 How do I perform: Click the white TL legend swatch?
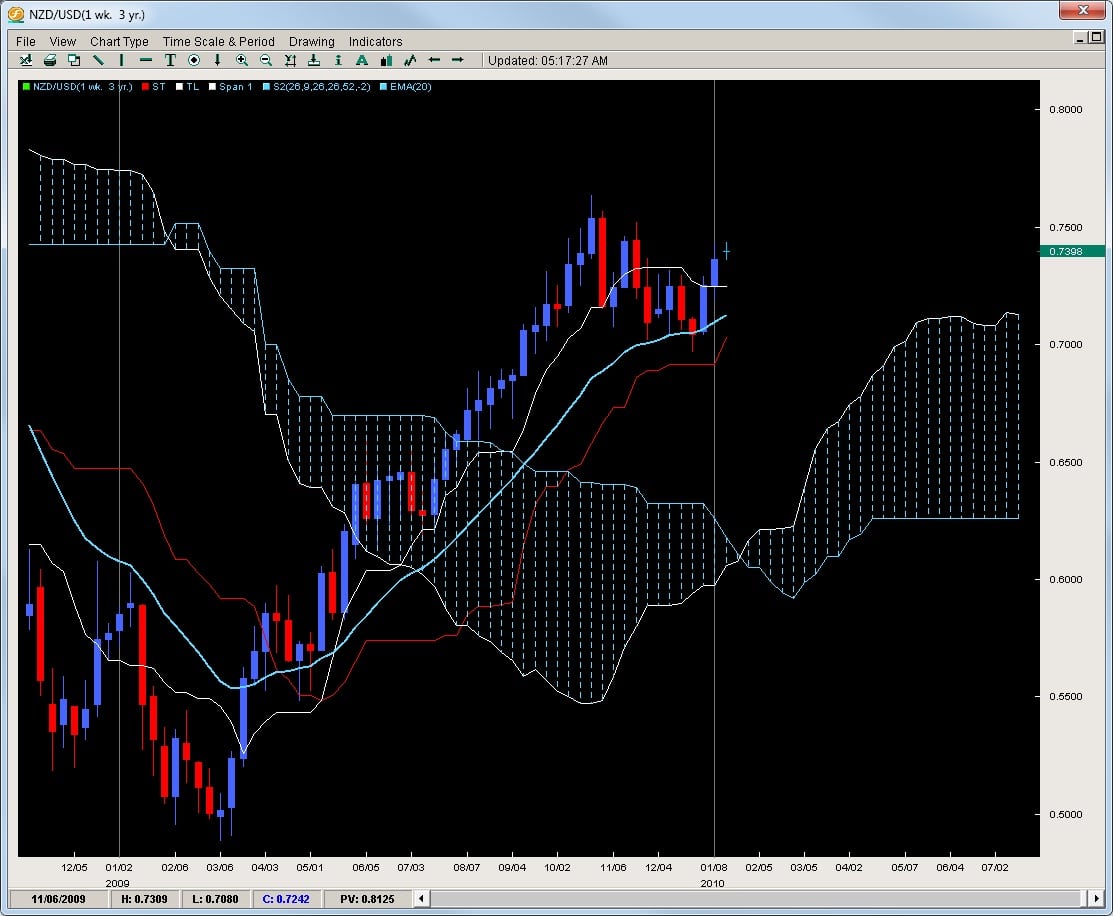[180, 87]
